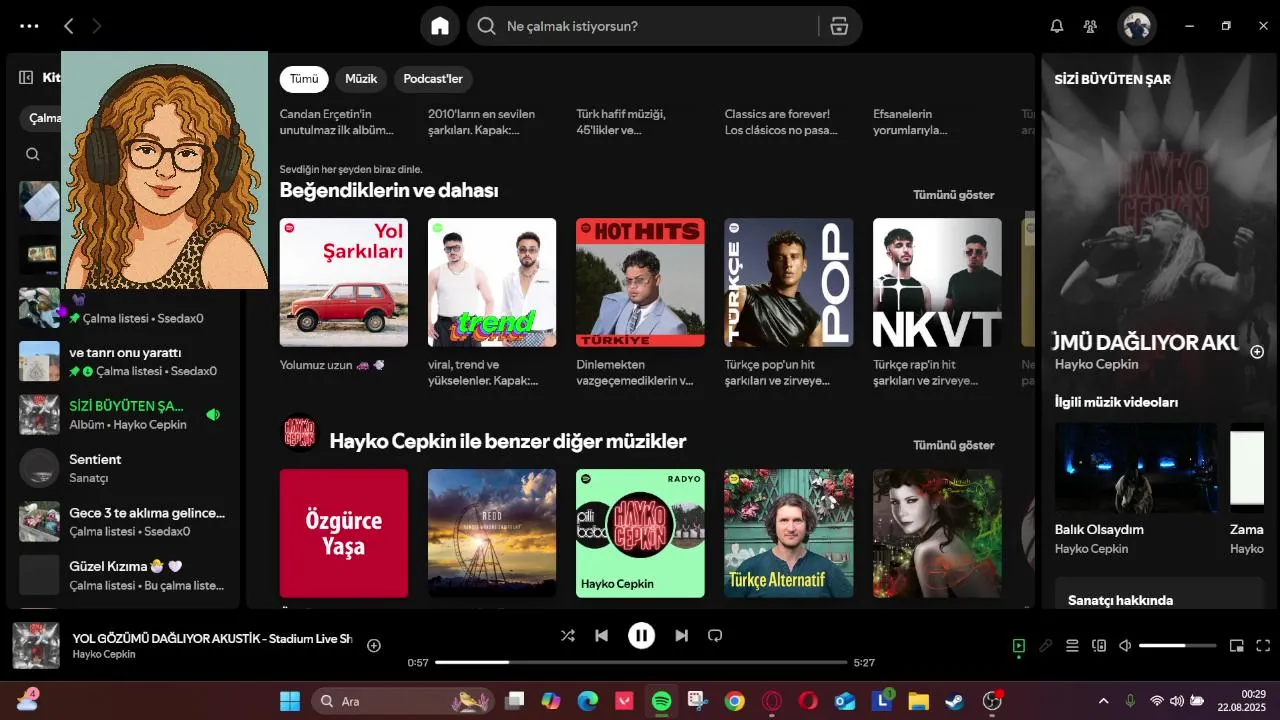Switch player to full screen
Viewport: 1280px width, 720px height.
coord(1263,646)
